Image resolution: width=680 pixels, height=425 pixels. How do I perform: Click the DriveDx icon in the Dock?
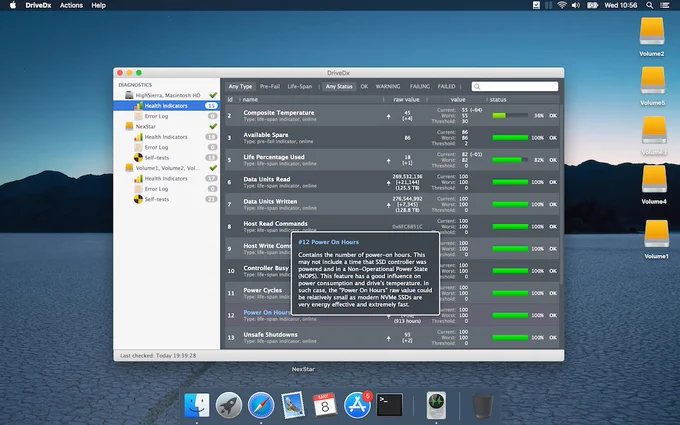436,405
